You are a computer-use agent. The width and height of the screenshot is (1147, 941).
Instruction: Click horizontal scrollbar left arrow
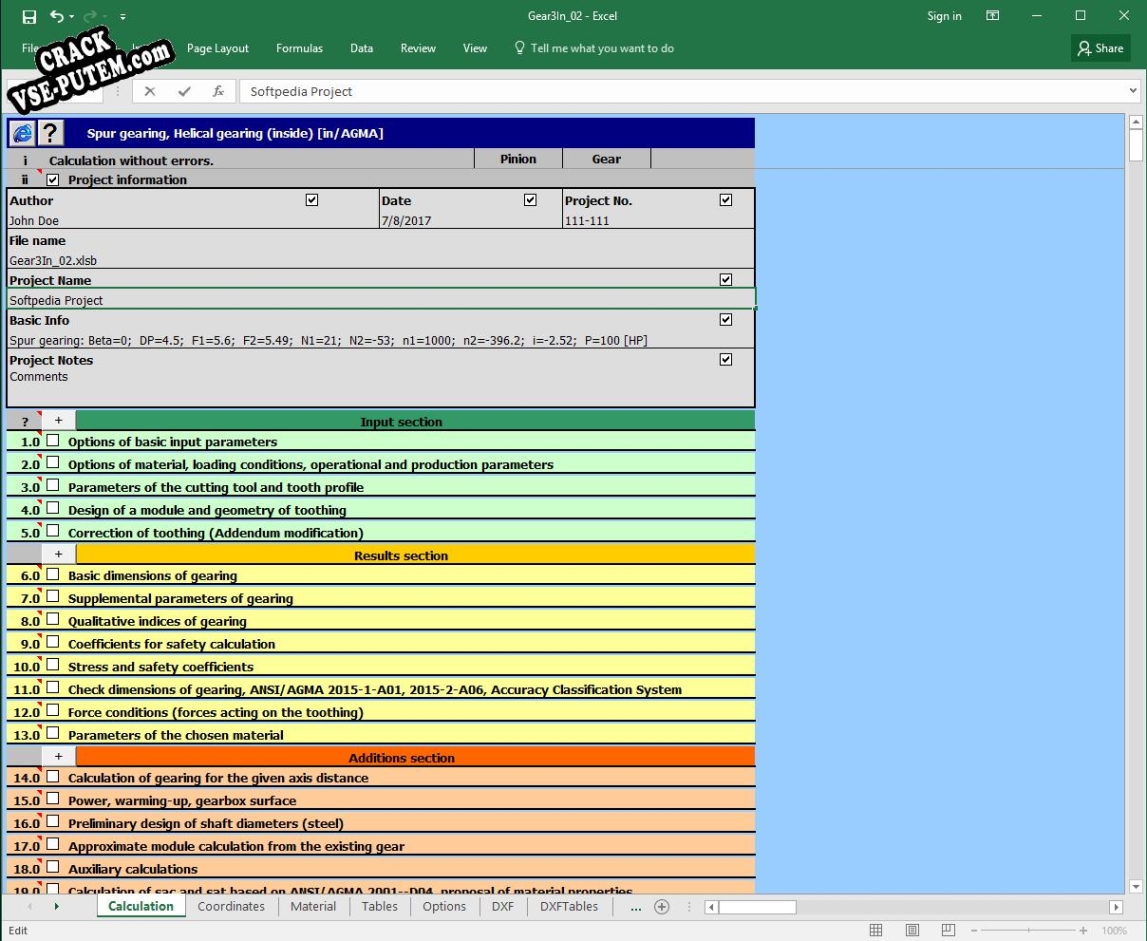pyautogui.click(x=711, y=907)
